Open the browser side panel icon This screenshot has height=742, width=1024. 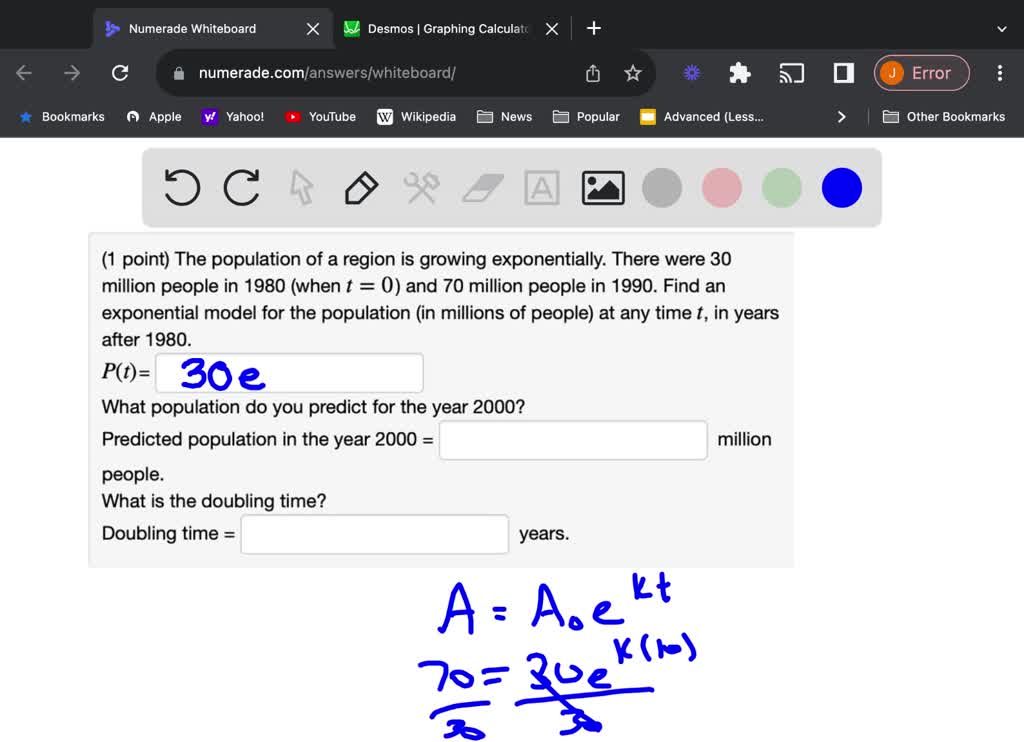[841, 73]
